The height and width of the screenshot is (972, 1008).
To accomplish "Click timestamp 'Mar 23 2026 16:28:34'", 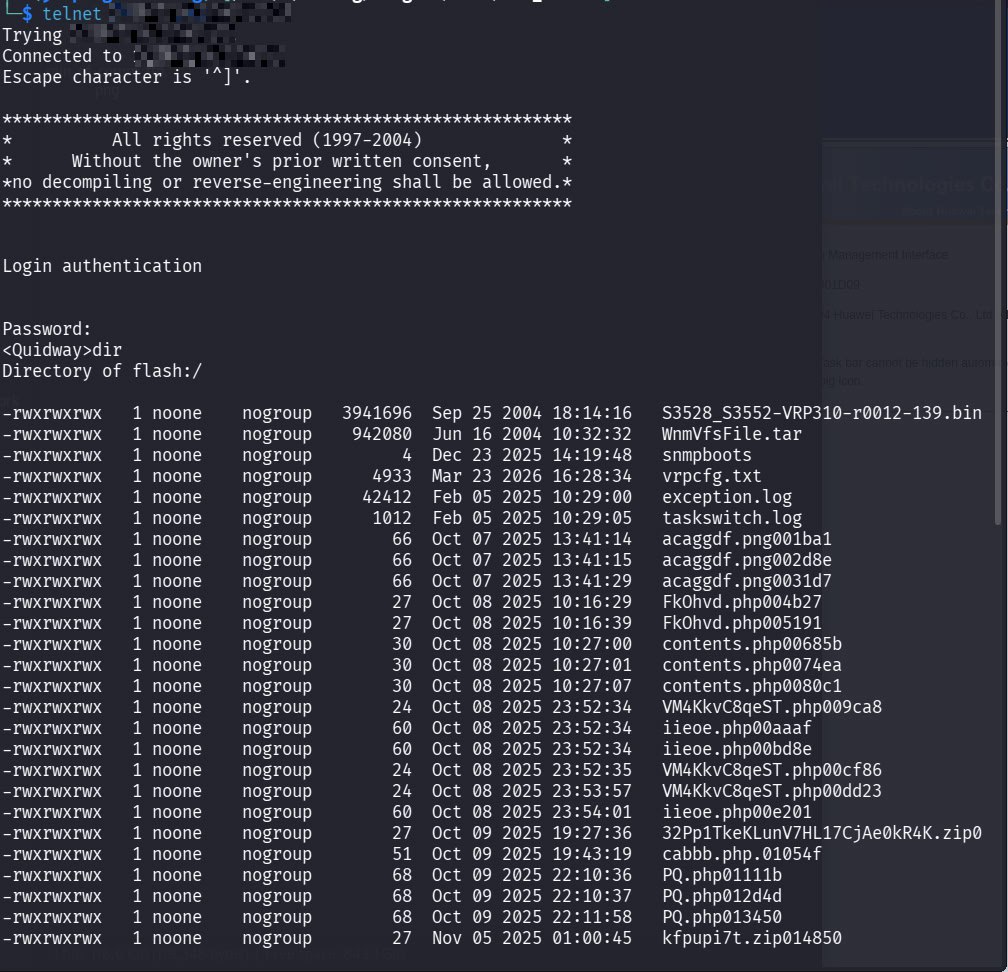I will [532, 476].
